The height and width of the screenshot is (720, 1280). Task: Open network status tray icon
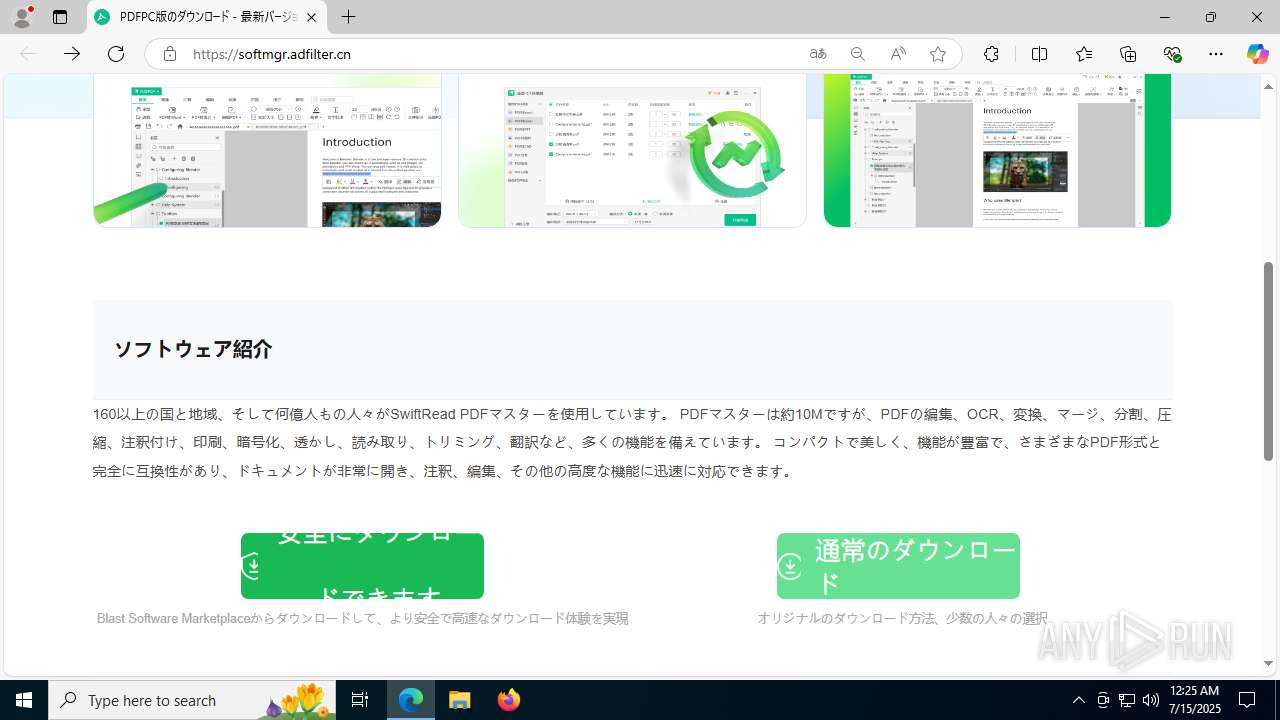[1127, 700]
